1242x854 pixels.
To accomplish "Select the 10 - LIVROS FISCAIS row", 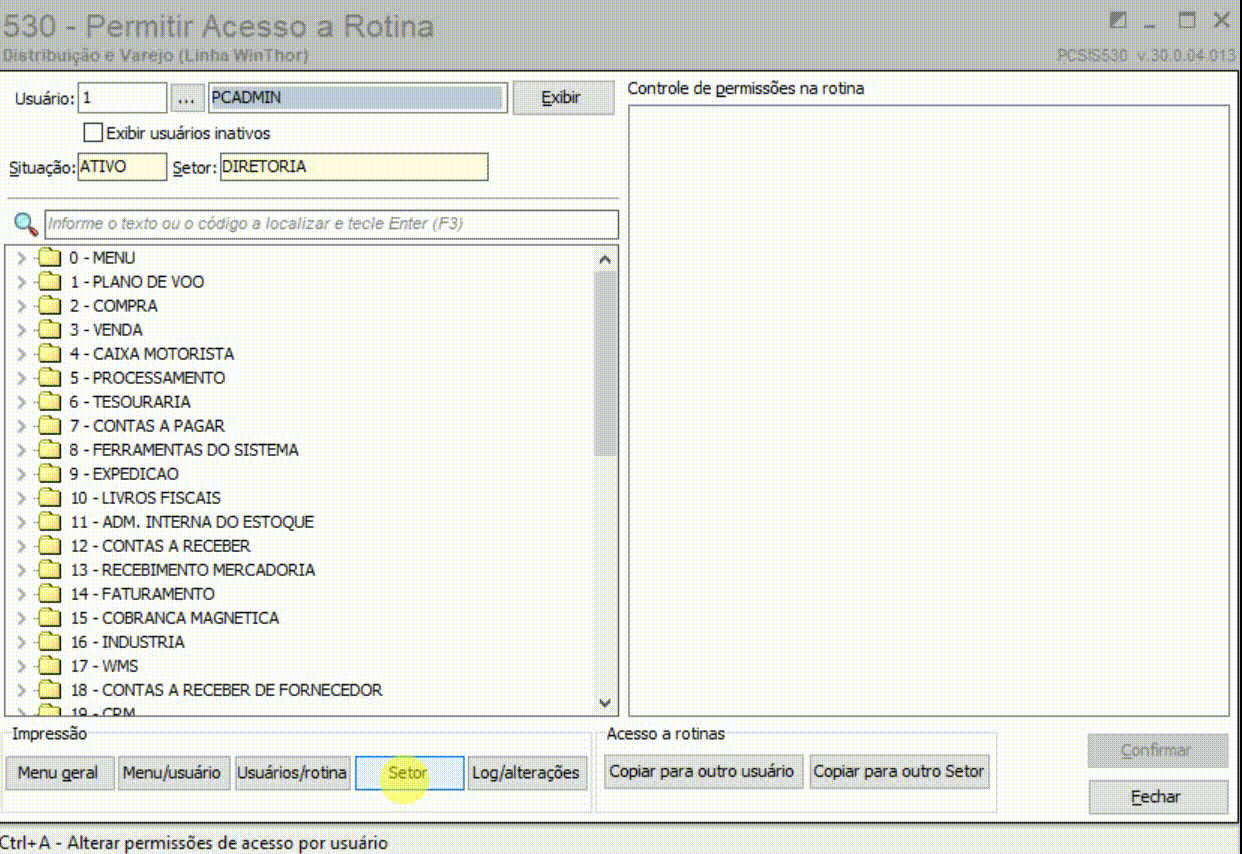I will click(145, 498).
